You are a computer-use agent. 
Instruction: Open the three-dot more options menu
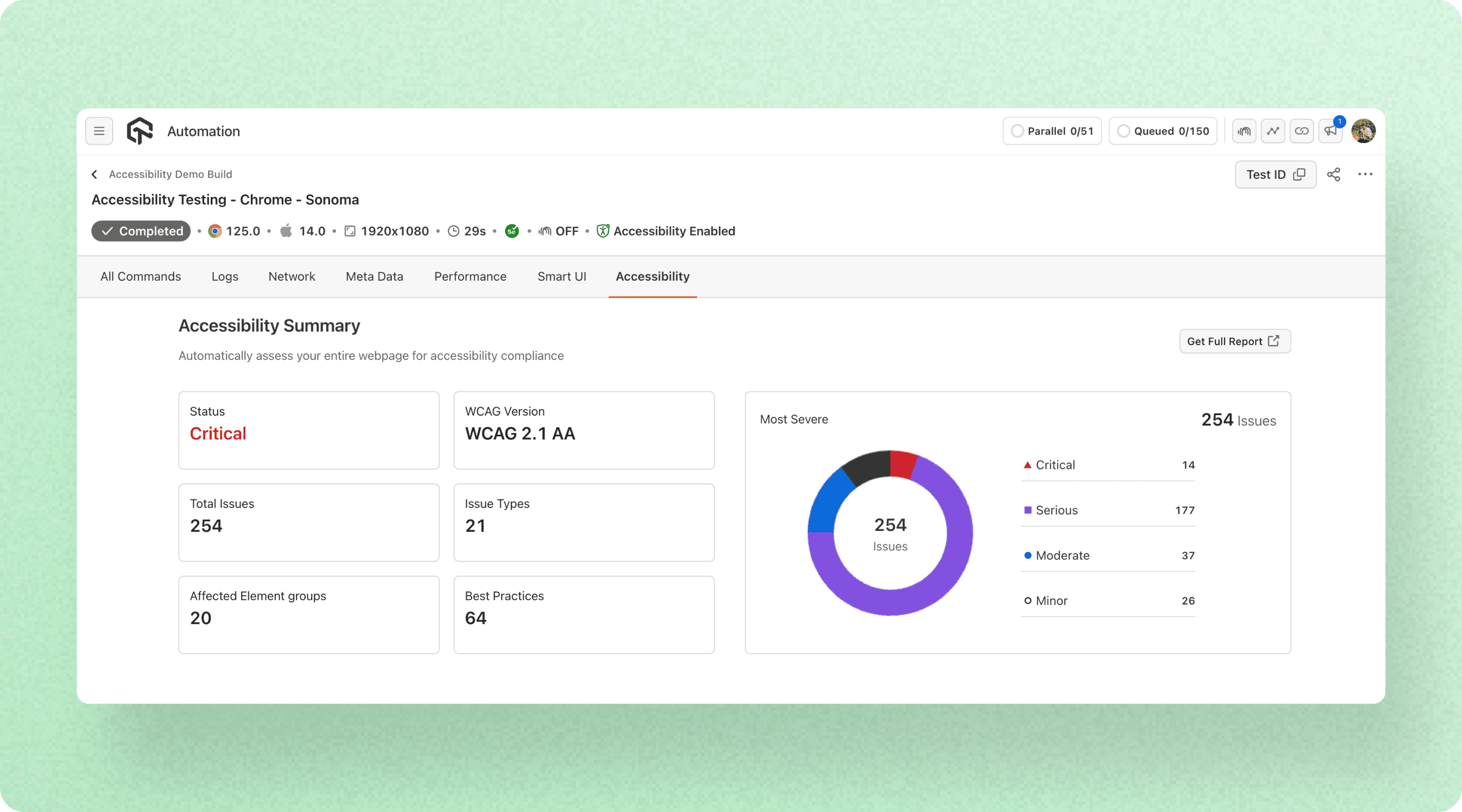(1365, 174)
